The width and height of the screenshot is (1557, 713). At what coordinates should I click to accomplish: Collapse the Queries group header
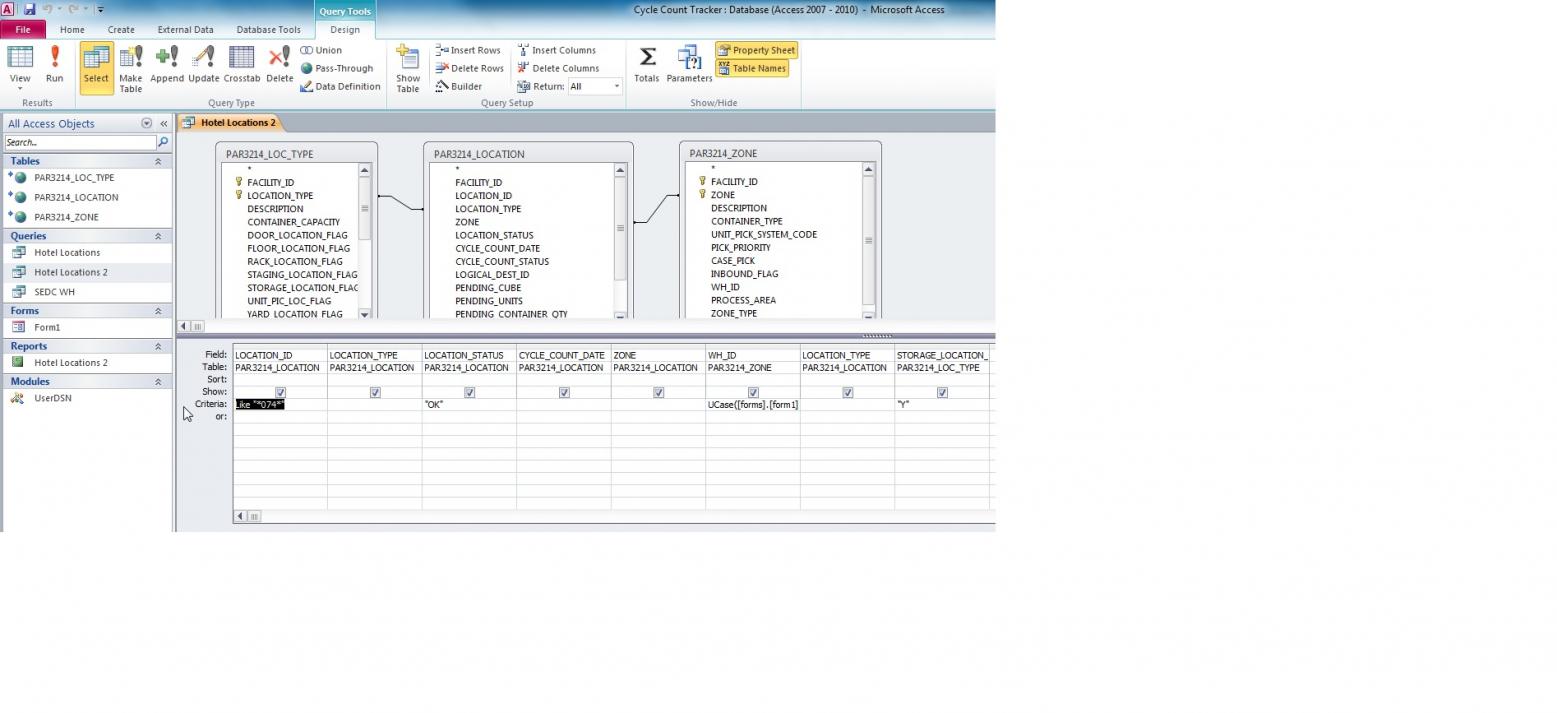click(x=157, y=236)
